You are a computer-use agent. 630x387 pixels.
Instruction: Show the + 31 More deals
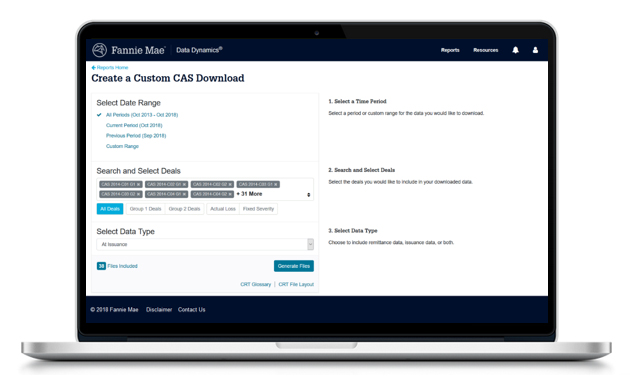(x=250, y=194)
